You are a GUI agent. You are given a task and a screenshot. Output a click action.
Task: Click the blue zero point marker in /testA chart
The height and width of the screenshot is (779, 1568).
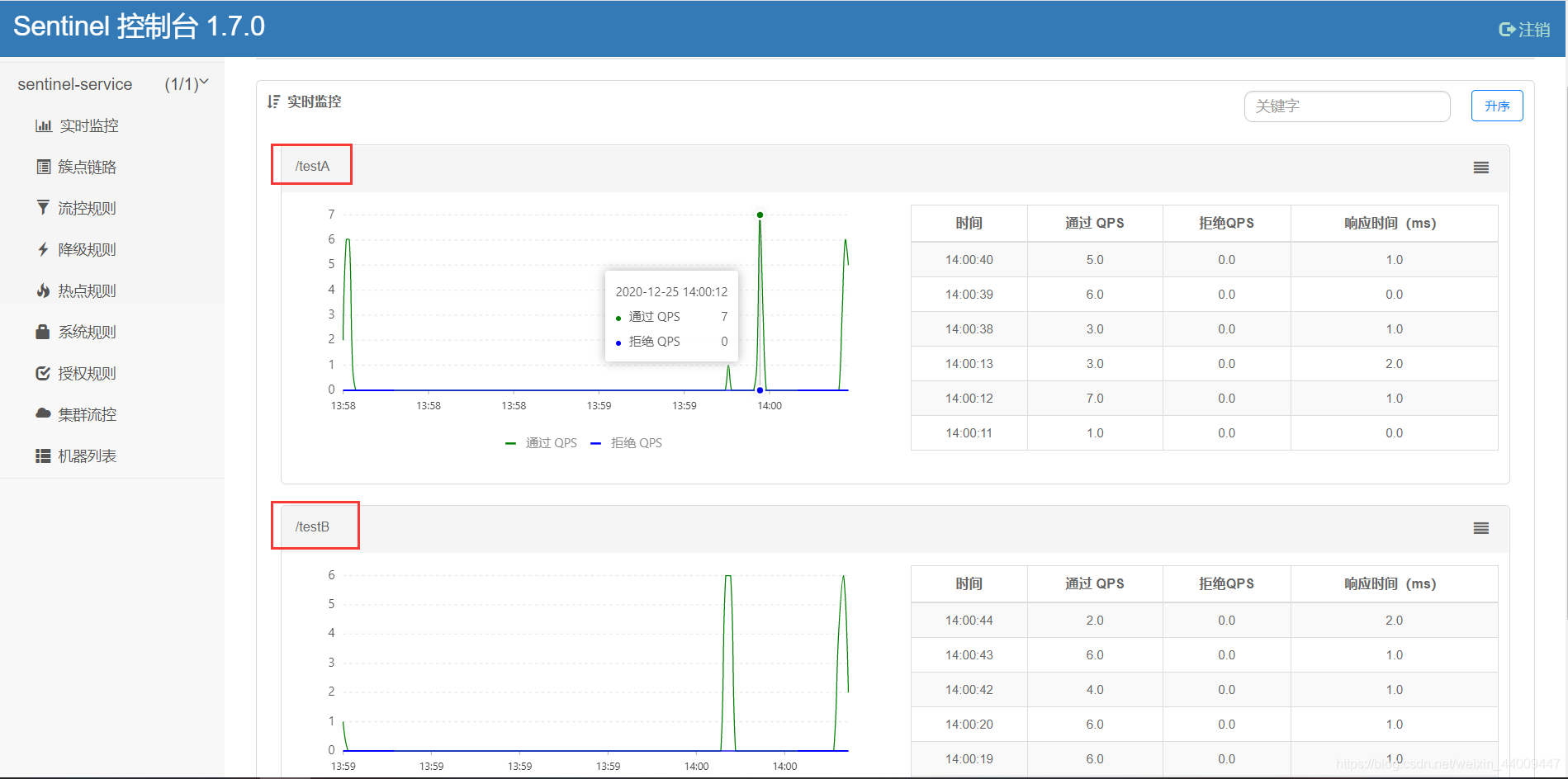760,390
